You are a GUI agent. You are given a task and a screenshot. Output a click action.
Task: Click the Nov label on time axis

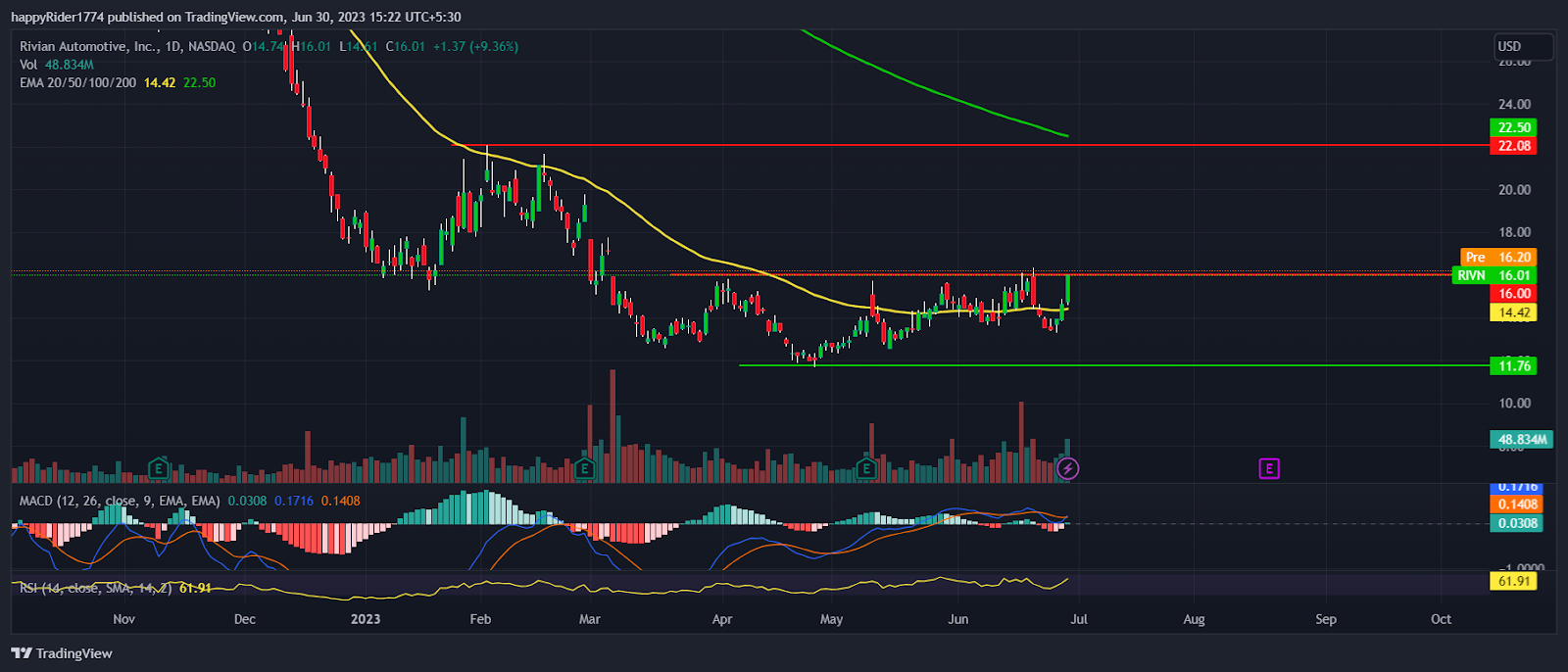[123, 619]
